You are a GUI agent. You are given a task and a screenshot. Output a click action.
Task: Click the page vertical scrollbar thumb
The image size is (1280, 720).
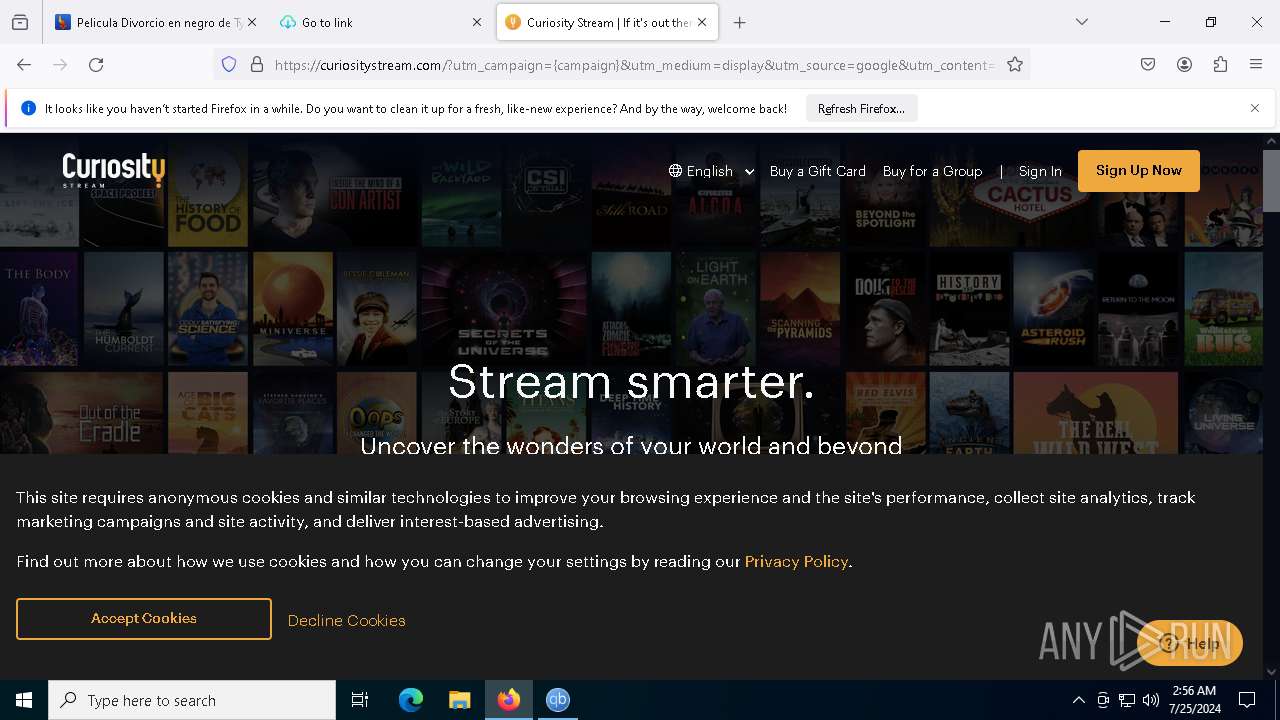tap(1272, 181)
